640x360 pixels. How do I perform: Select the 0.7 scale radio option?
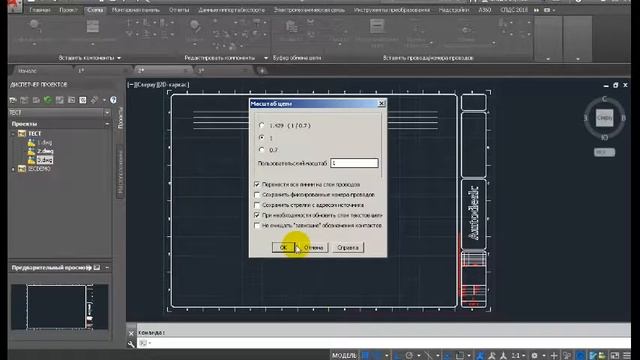point(262,150)
